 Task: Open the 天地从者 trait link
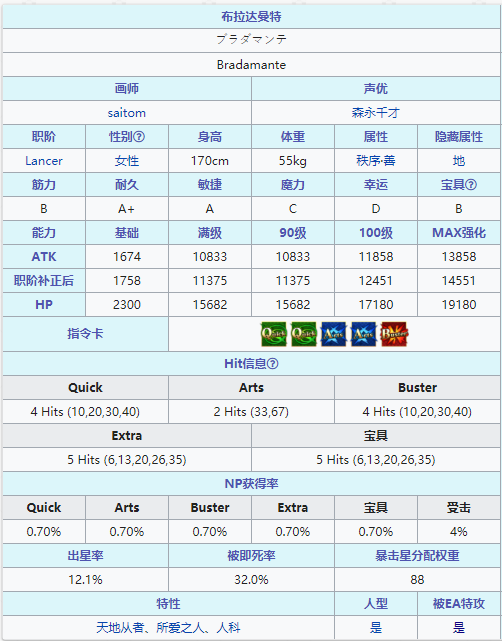[x=120, y=628]
